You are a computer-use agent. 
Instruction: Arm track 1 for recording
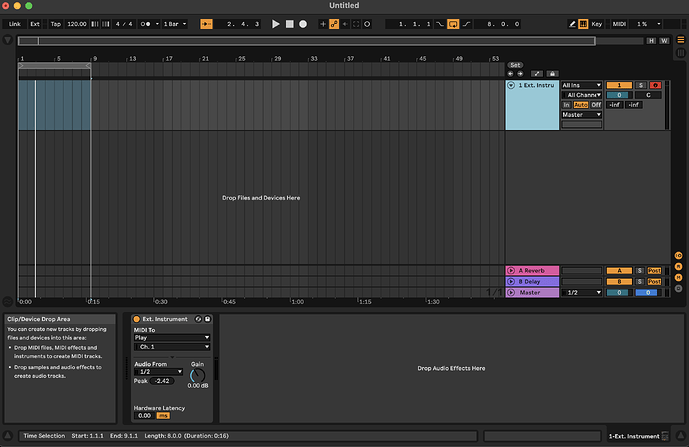(655, 86)
